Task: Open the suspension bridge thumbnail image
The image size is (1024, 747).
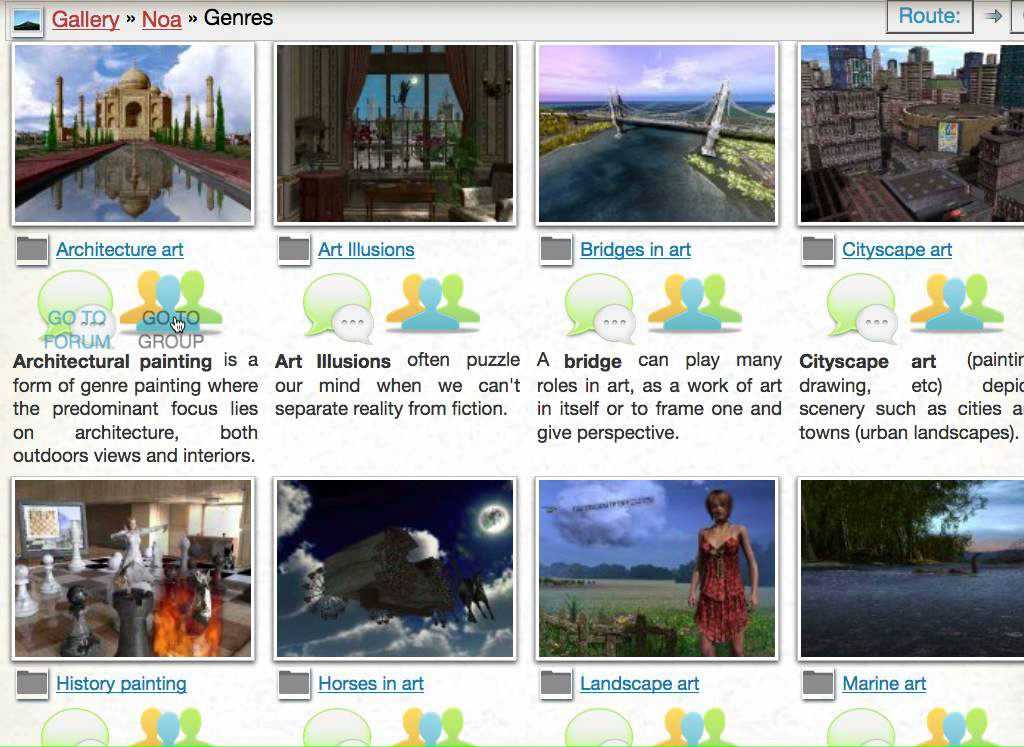Action: pos(656,133)
